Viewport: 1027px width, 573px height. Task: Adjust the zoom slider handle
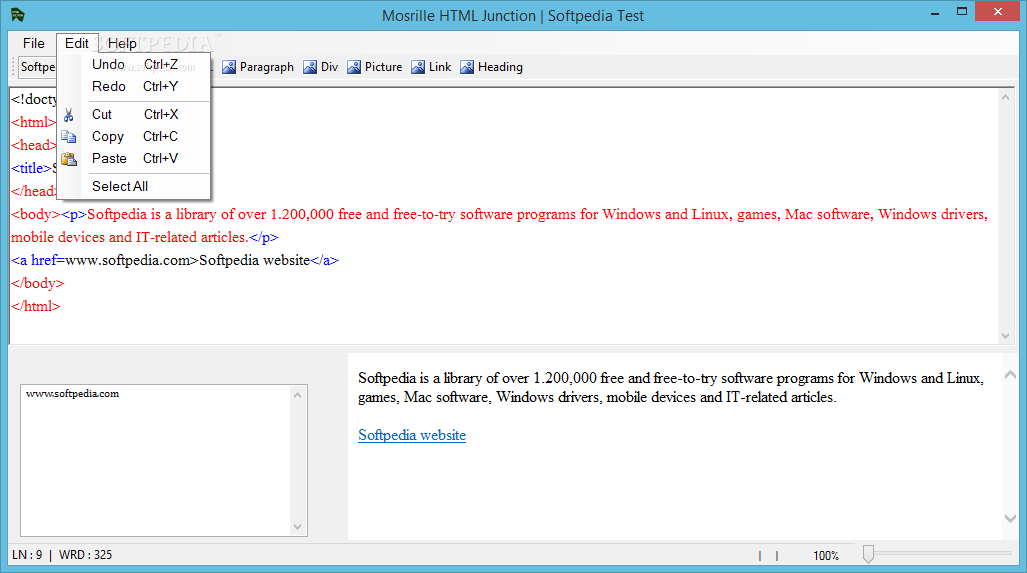pyautogui.click(x=868, y=554)
